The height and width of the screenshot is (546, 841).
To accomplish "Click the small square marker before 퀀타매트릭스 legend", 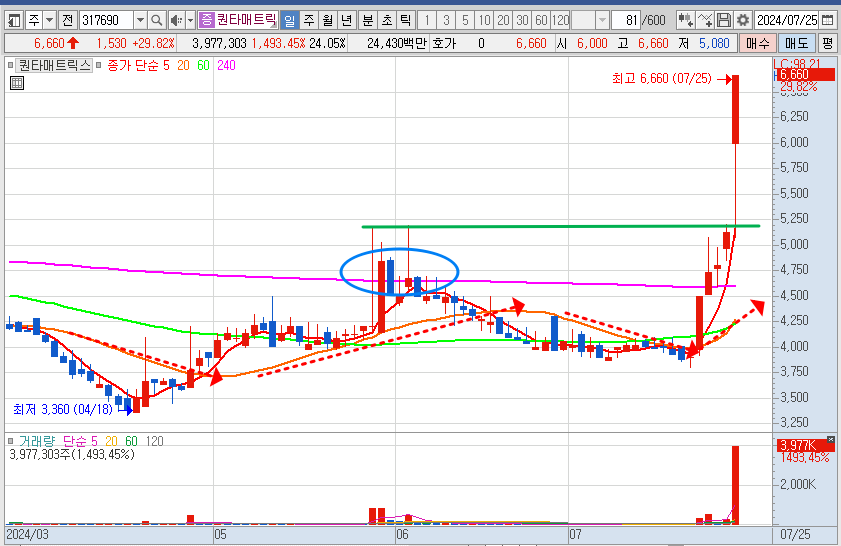I will coord(11,65).
